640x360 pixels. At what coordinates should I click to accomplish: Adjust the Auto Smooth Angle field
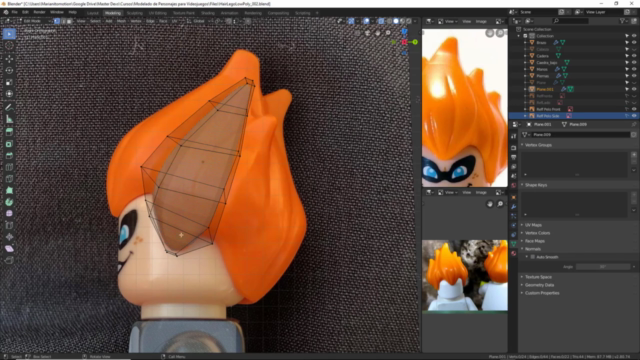603,267
